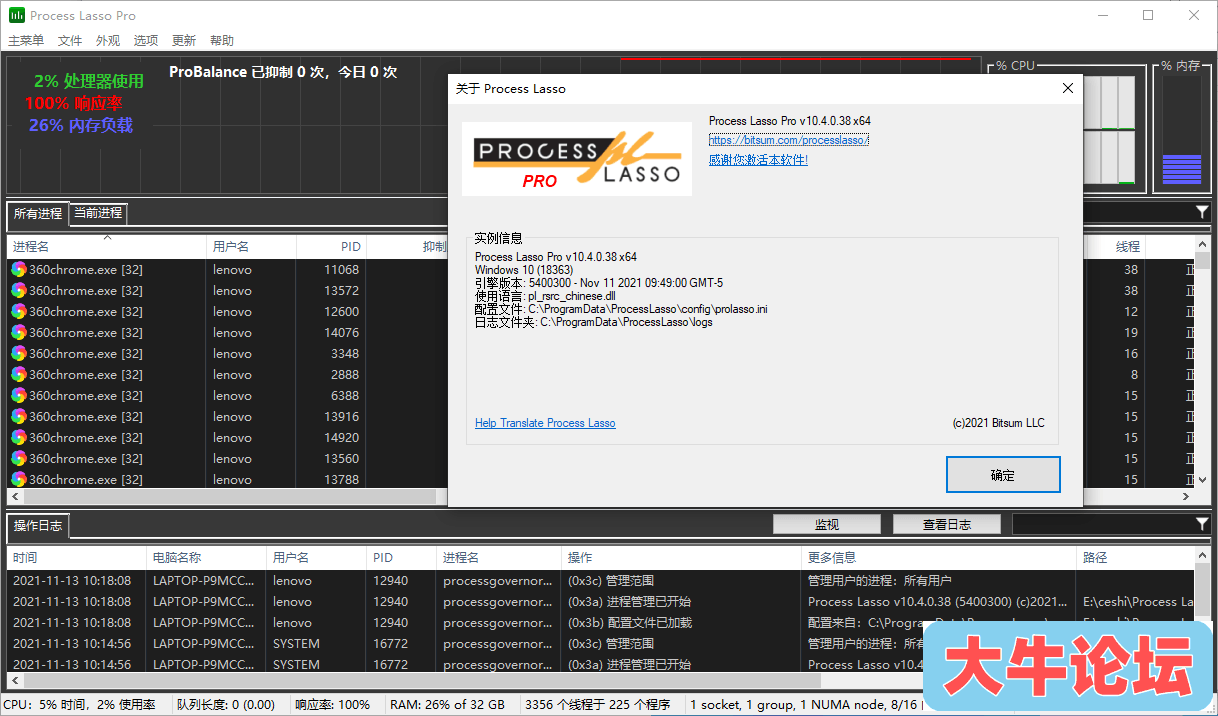Click the % 内存 memory load bar
This screenshot has height=716, width=1218.
pyautogui.click(x=1182, y=129)
